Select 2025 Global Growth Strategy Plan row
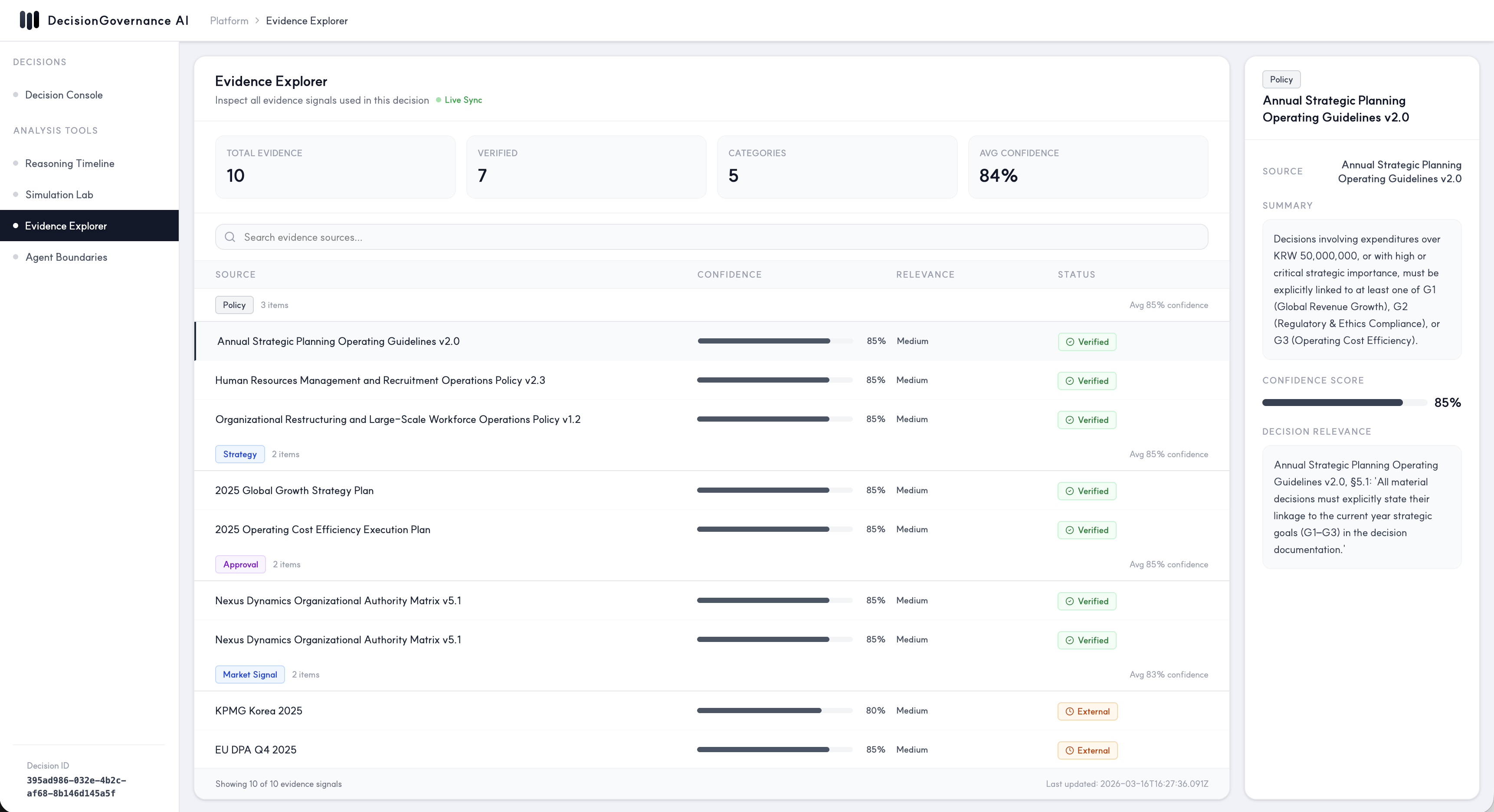The height and width of the screenshot is (812, 1494). (711, 491)
